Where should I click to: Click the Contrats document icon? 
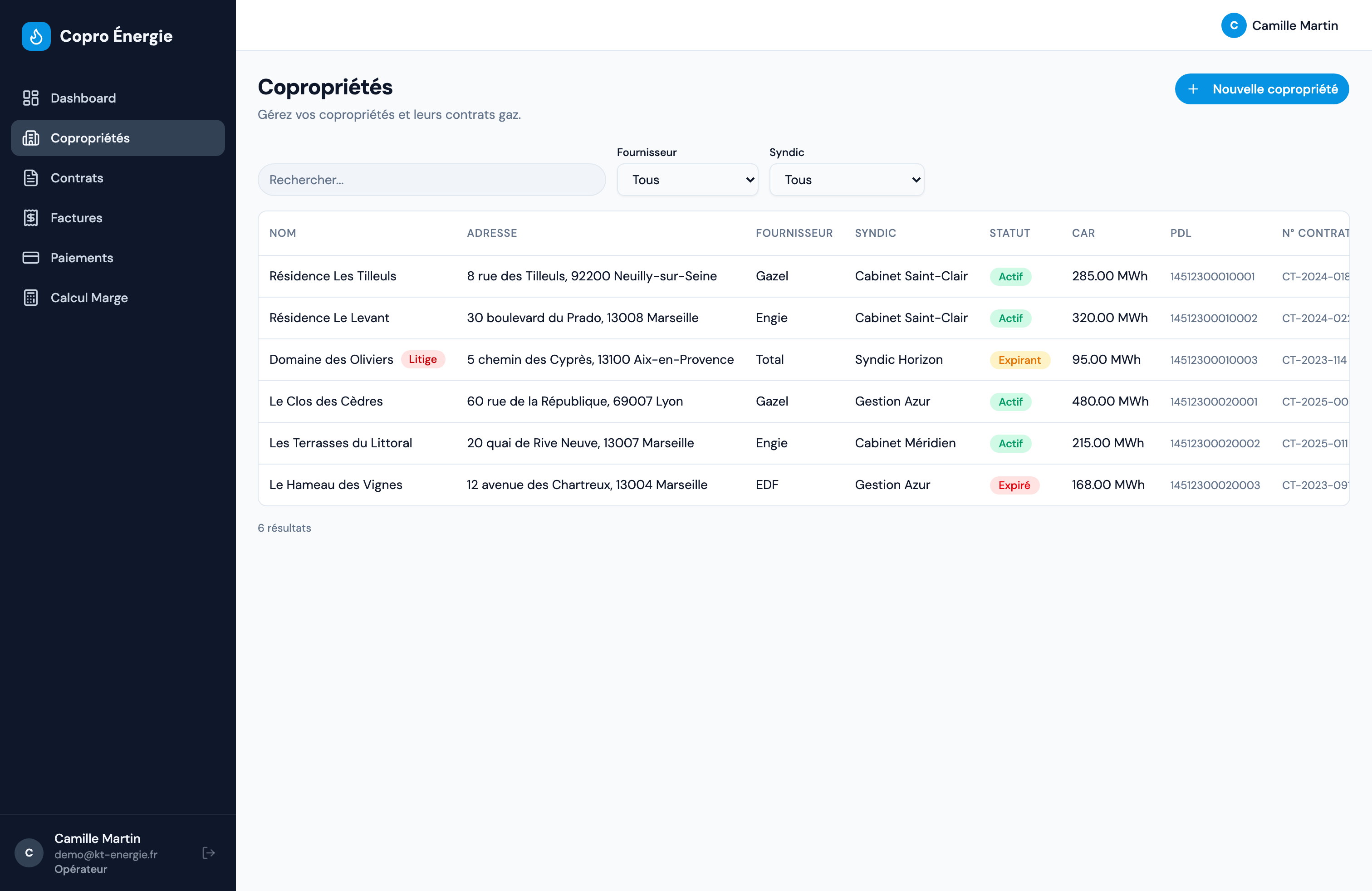pyautogui.click(x=30, y=178)
